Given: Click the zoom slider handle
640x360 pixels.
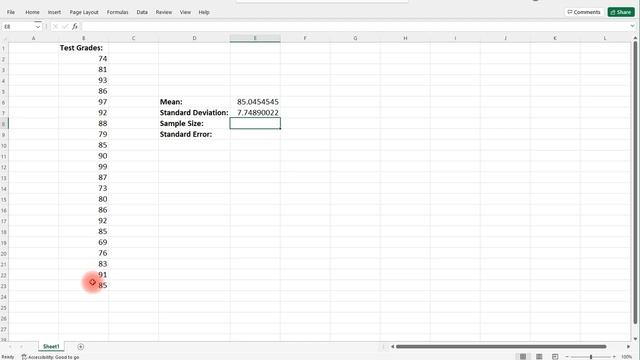Looking at the screenshot, I should [x=591, y=357].
